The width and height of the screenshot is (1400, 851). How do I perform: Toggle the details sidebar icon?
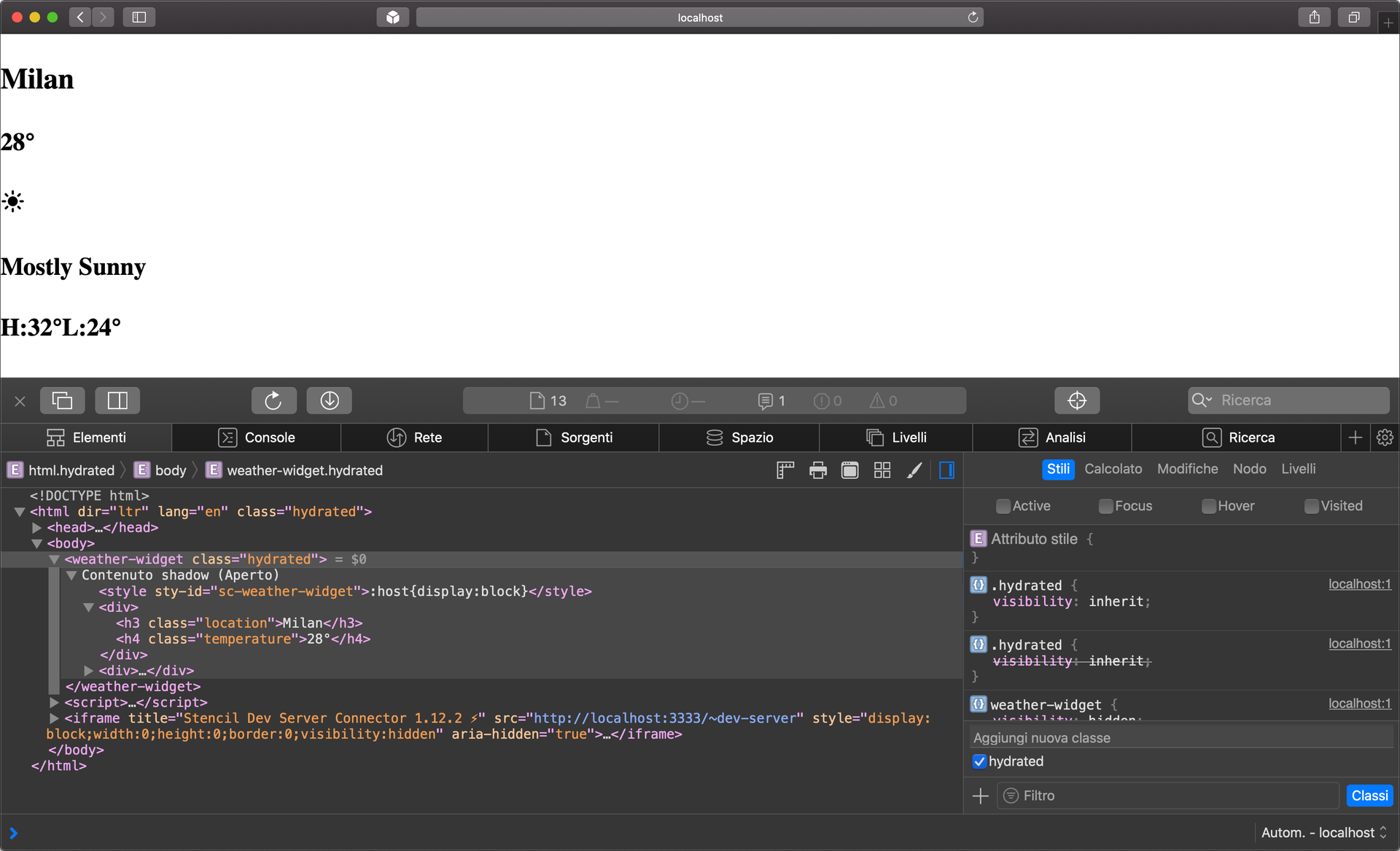(946, 470)
